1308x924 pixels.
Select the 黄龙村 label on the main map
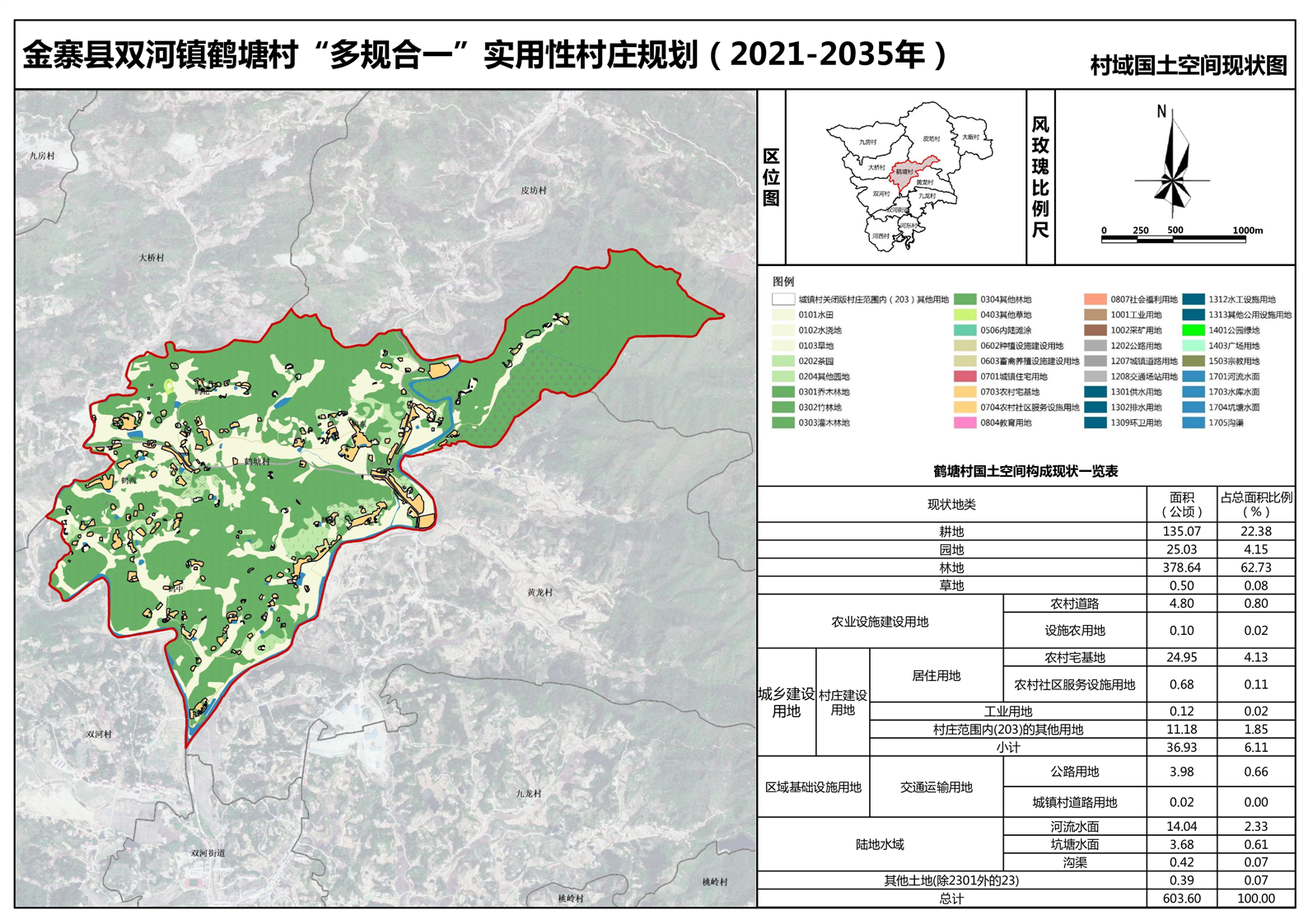point(540,592)
